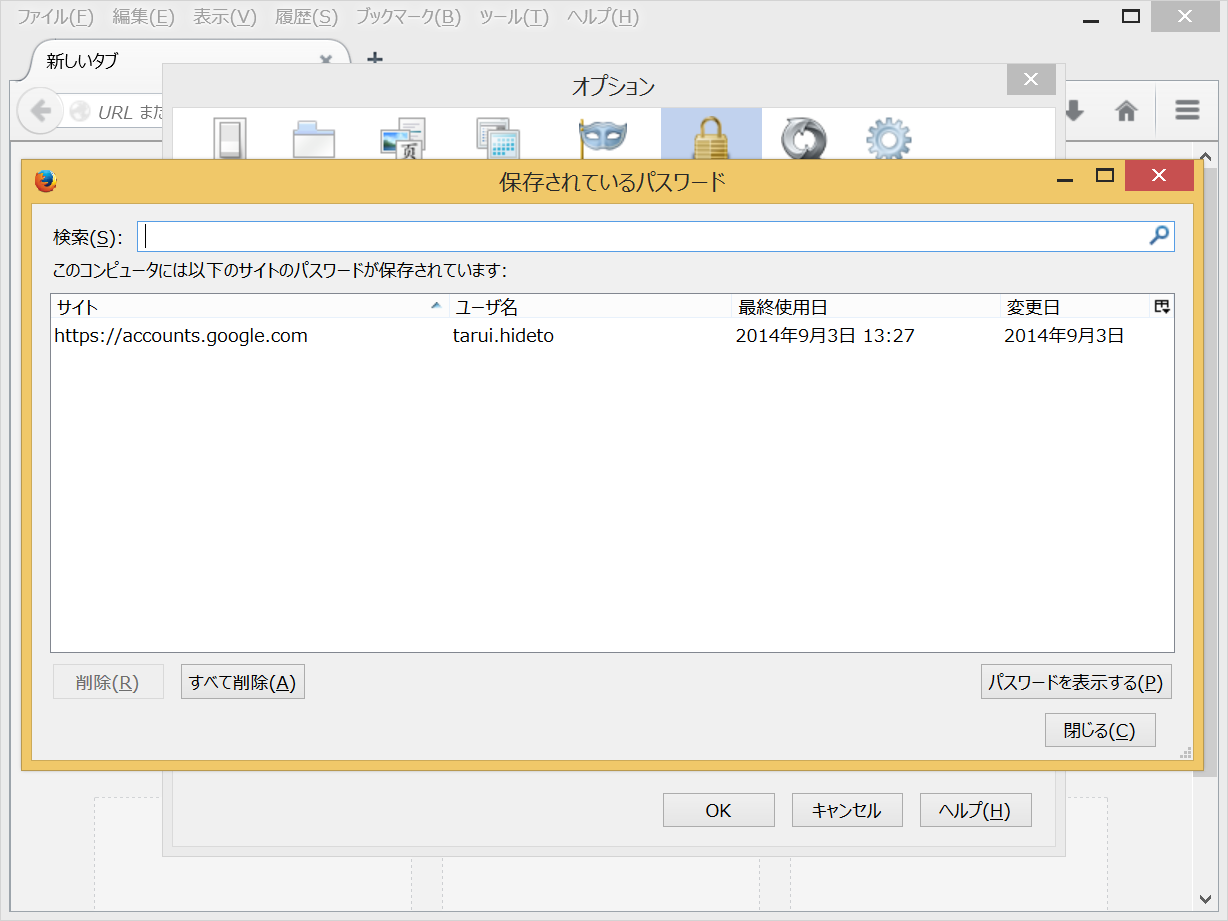Click パスワードを表示する to reveal passwords
Screen dimensions: 1228x921
[x=1076, y=681]
